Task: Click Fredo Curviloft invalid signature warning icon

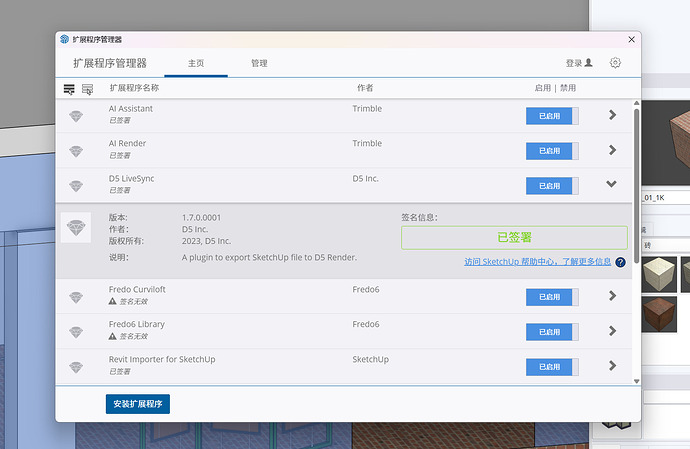Action: click(x=113, y=302)
